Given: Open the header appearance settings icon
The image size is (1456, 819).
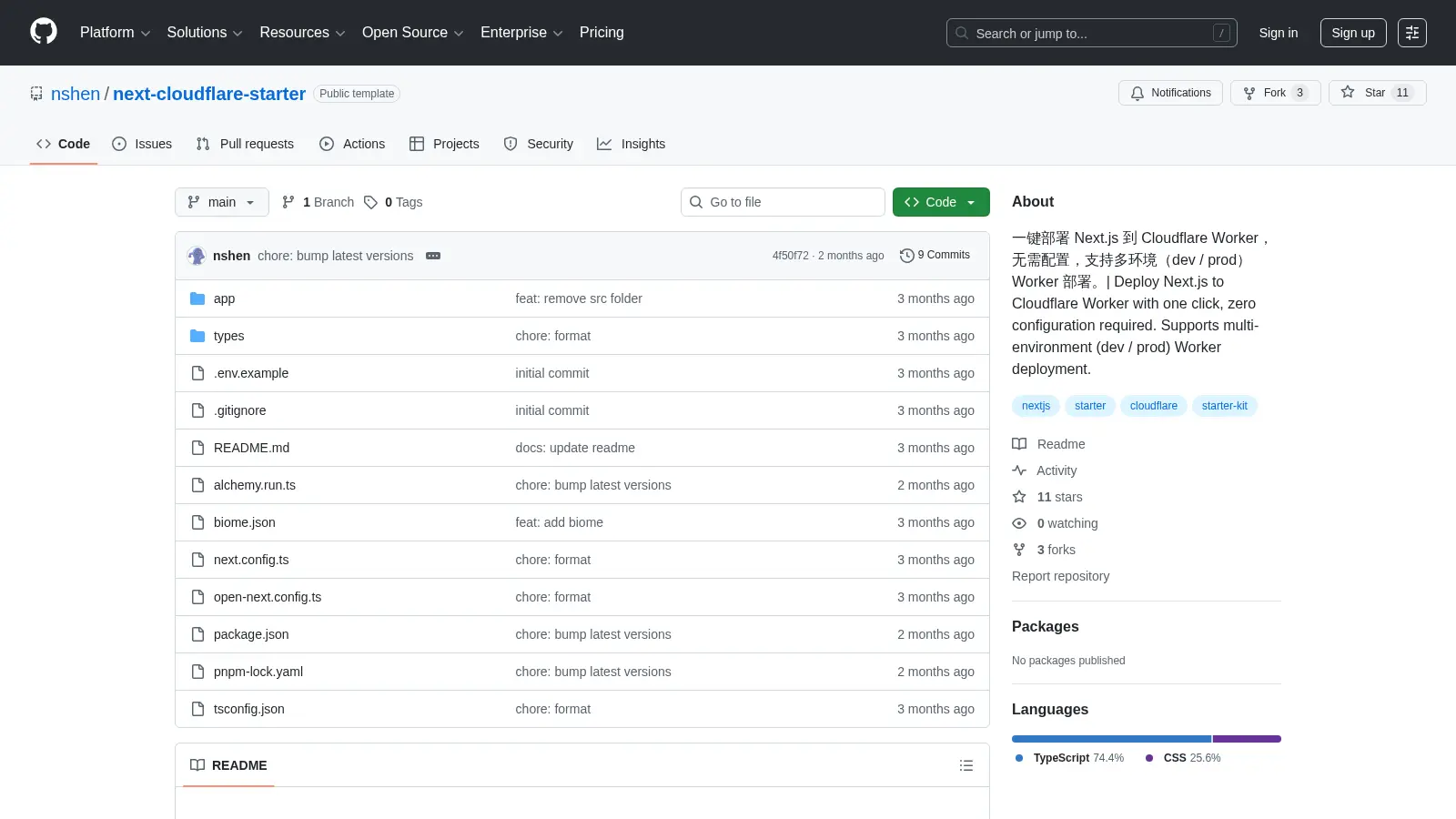Looking at the screenshot, I should 1412,33.
